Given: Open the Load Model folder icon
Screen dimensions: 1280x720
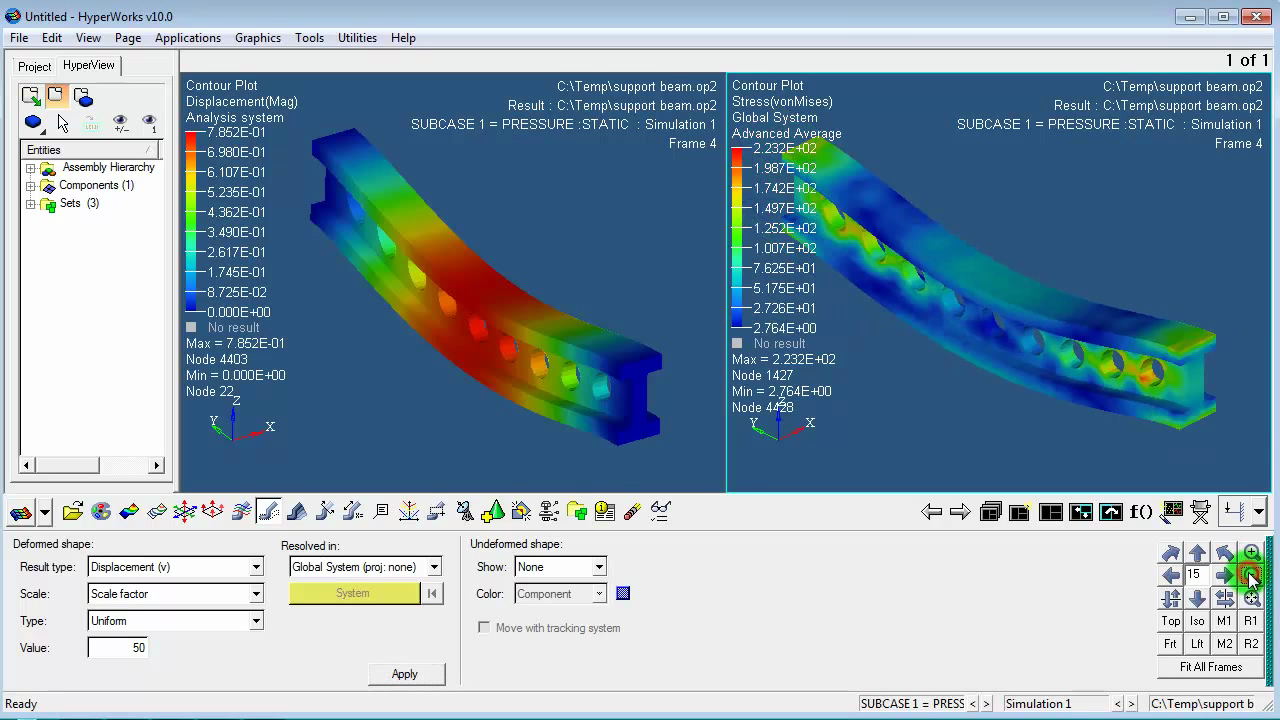Looking at the screenshot, I should [x=72, y=512].
